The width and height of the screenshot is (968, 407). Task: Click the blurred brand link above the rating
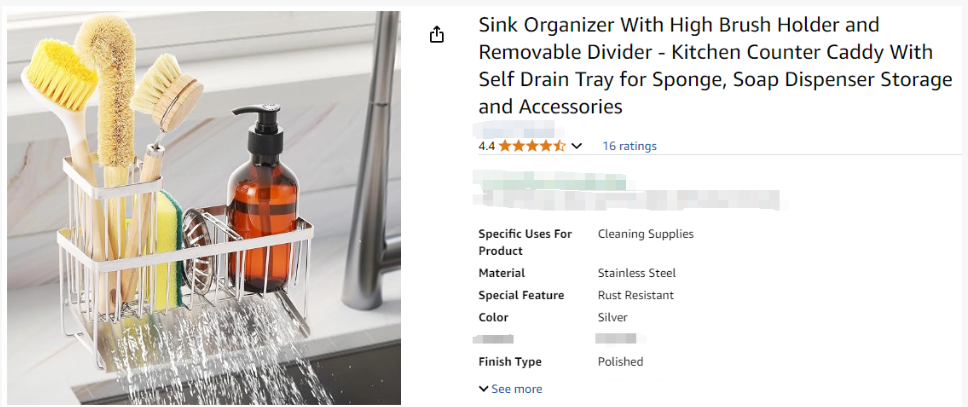click(516, 129)
